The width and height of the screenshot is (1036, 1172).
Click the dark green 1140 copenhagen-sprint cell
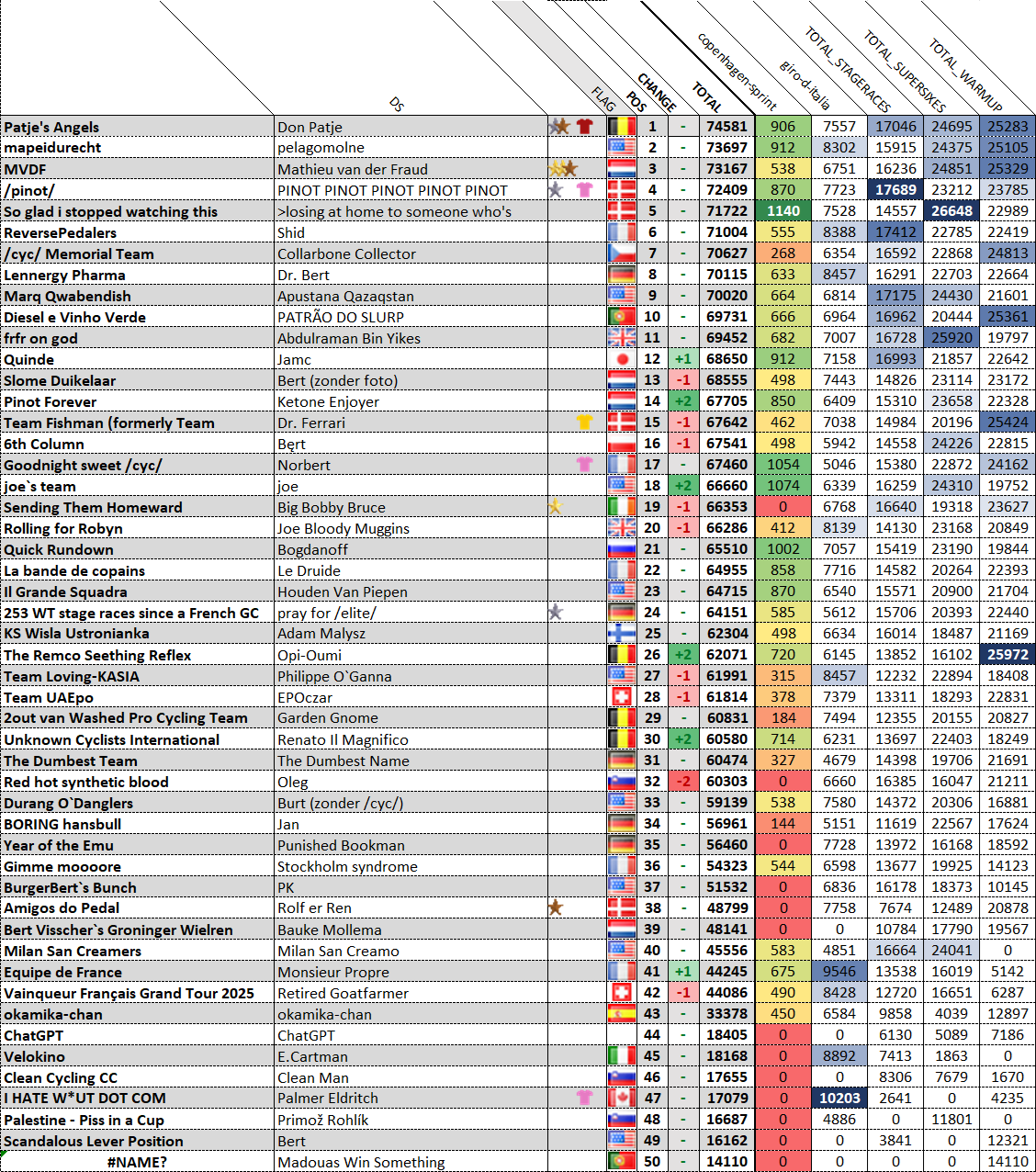coord(783,211)
